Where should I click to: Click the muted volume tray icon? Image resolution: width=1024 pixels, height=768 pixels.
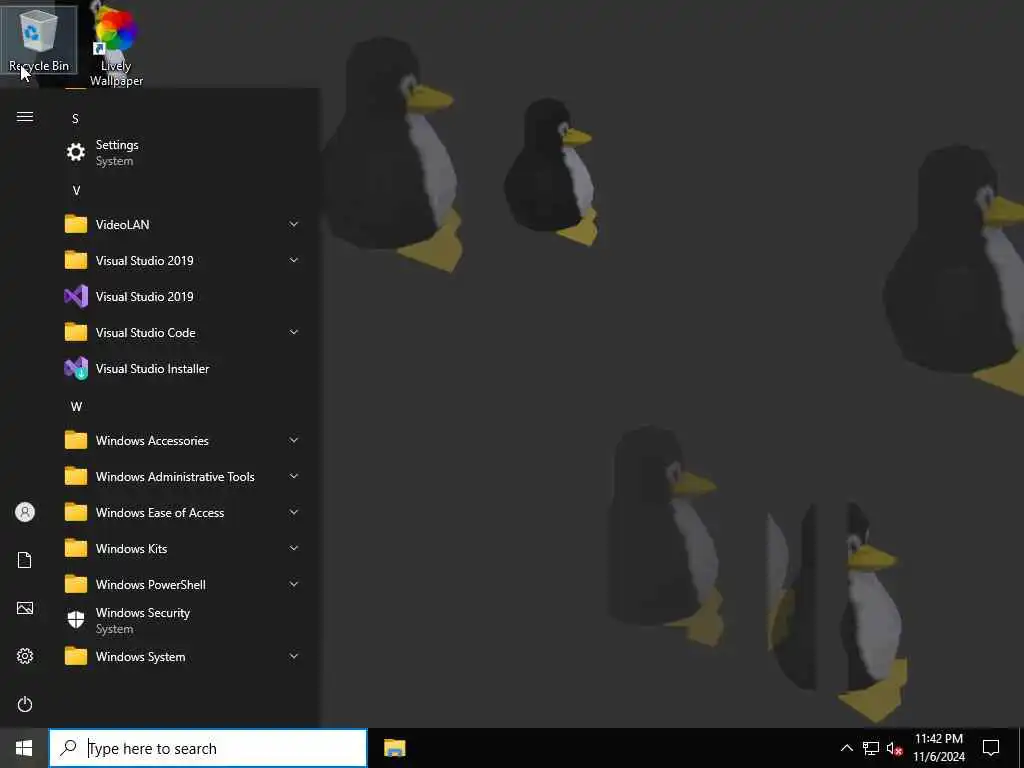[895, 748]
